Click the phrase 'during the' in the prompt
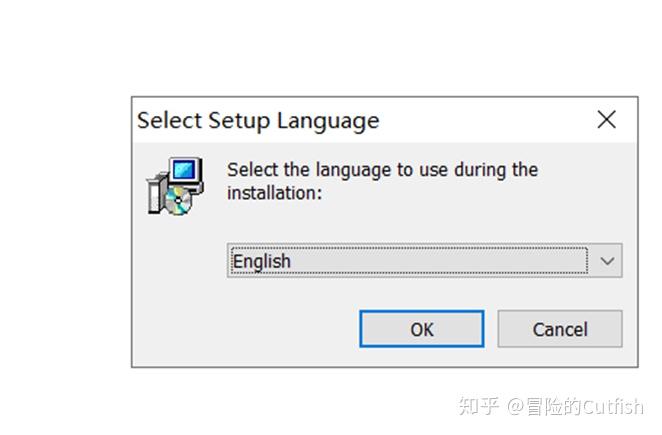 pyautogui.click(x=496, y=170)
